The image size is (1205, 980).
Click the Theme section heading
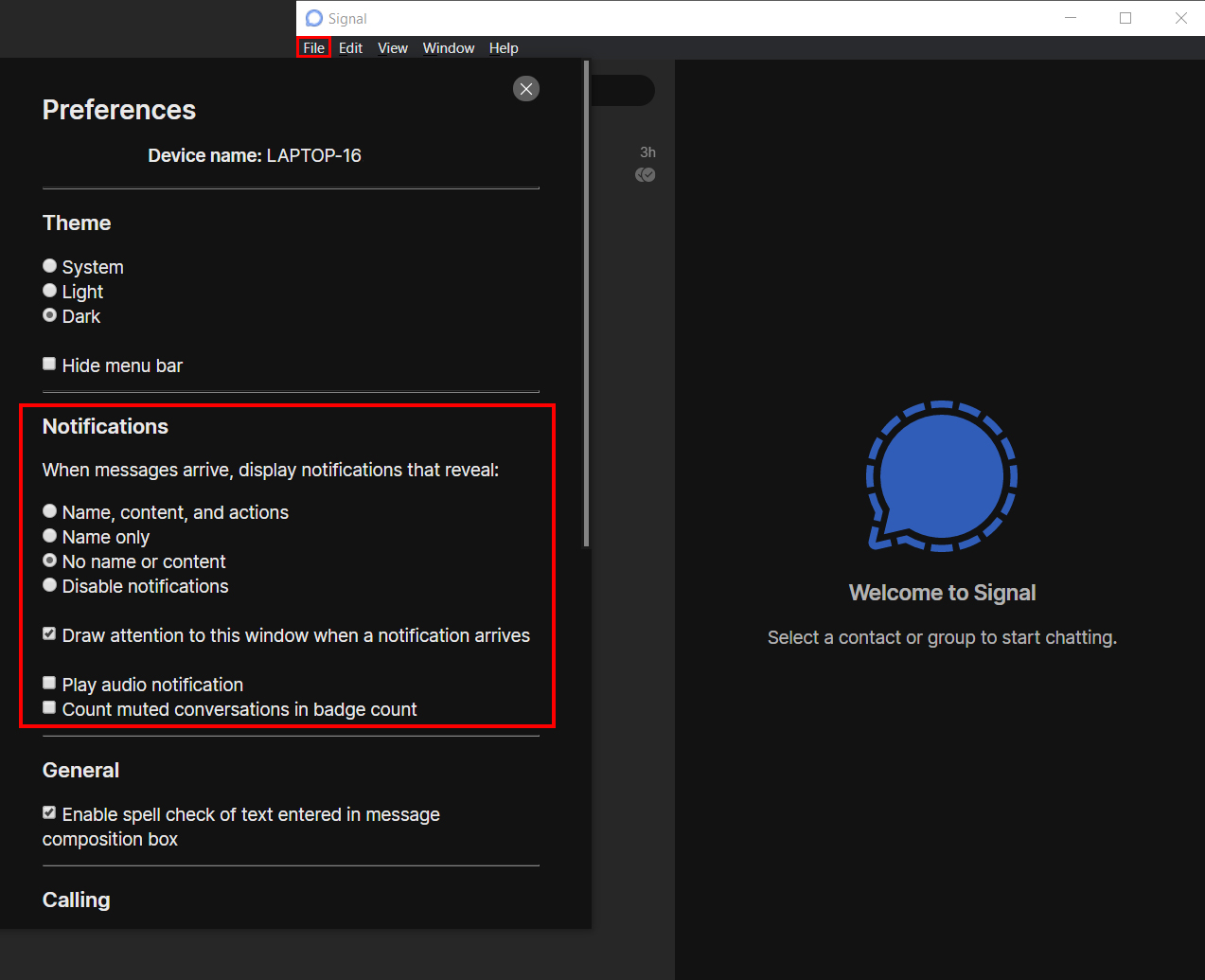(77, 223)
